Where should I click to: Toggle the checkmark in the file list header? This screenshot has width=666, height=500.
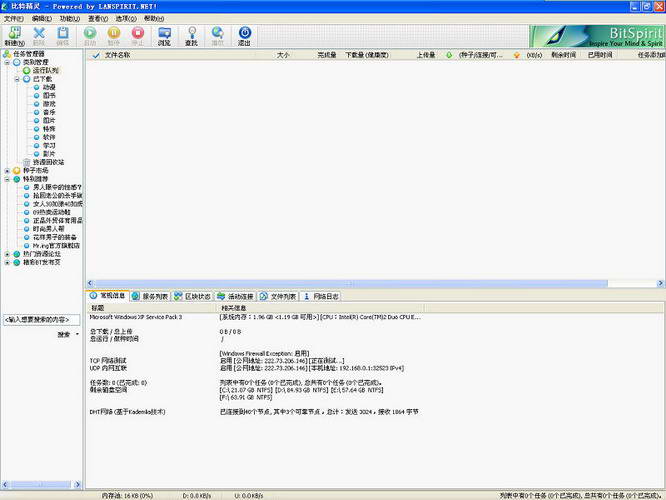click(95, 55)
